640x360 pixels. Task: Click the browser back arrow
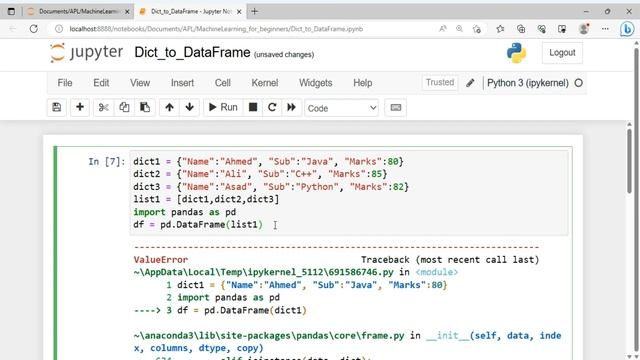[x=13, y=29]
